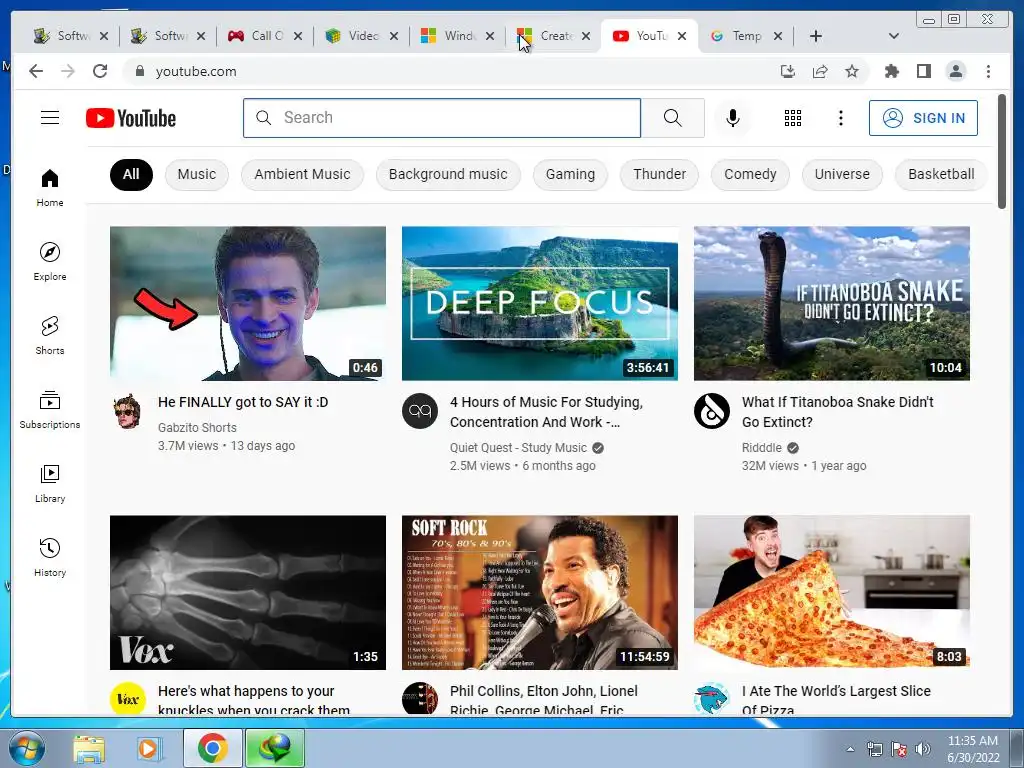1024x768 pixels.
Task: Toggle the Chrome side panel
Action: [x=923, y=71]
